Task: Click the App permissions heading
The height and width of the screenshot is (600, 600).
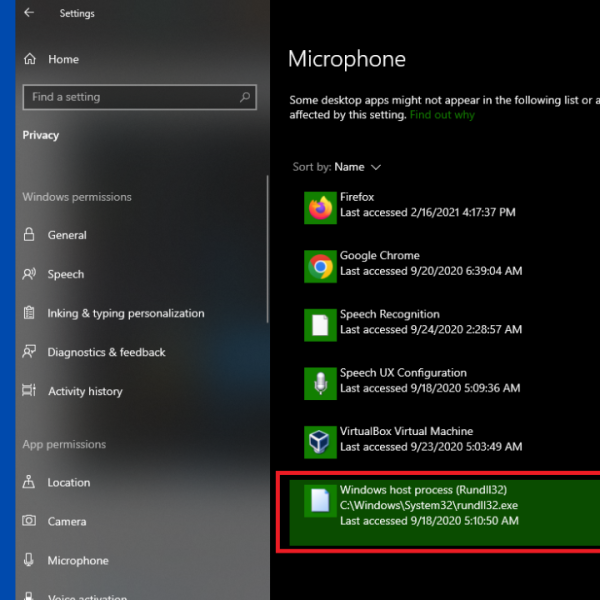Action: coord(64,444)
